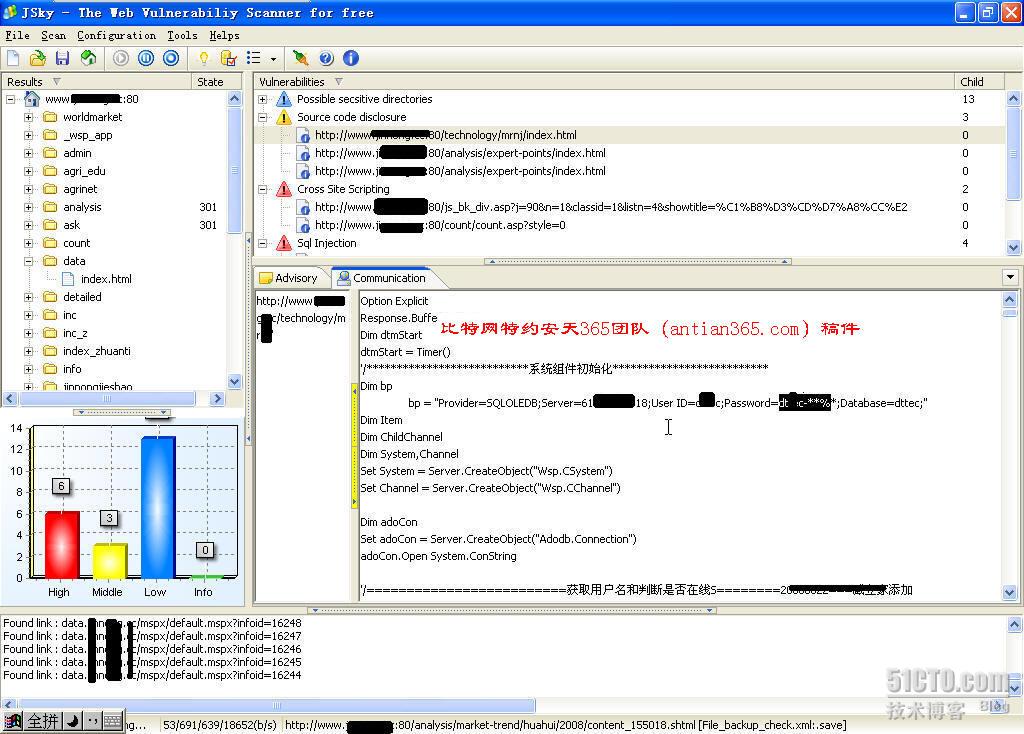
Task: Expand the analysis folder node
Action: (29, 207)
